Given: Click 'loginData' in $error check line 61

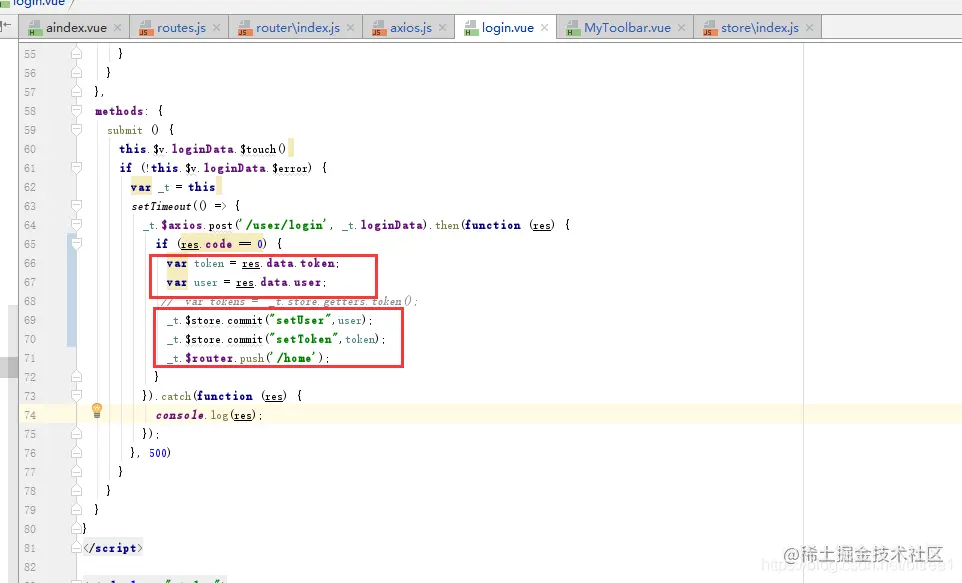Looking at the screenshot, I should [235, 168].
